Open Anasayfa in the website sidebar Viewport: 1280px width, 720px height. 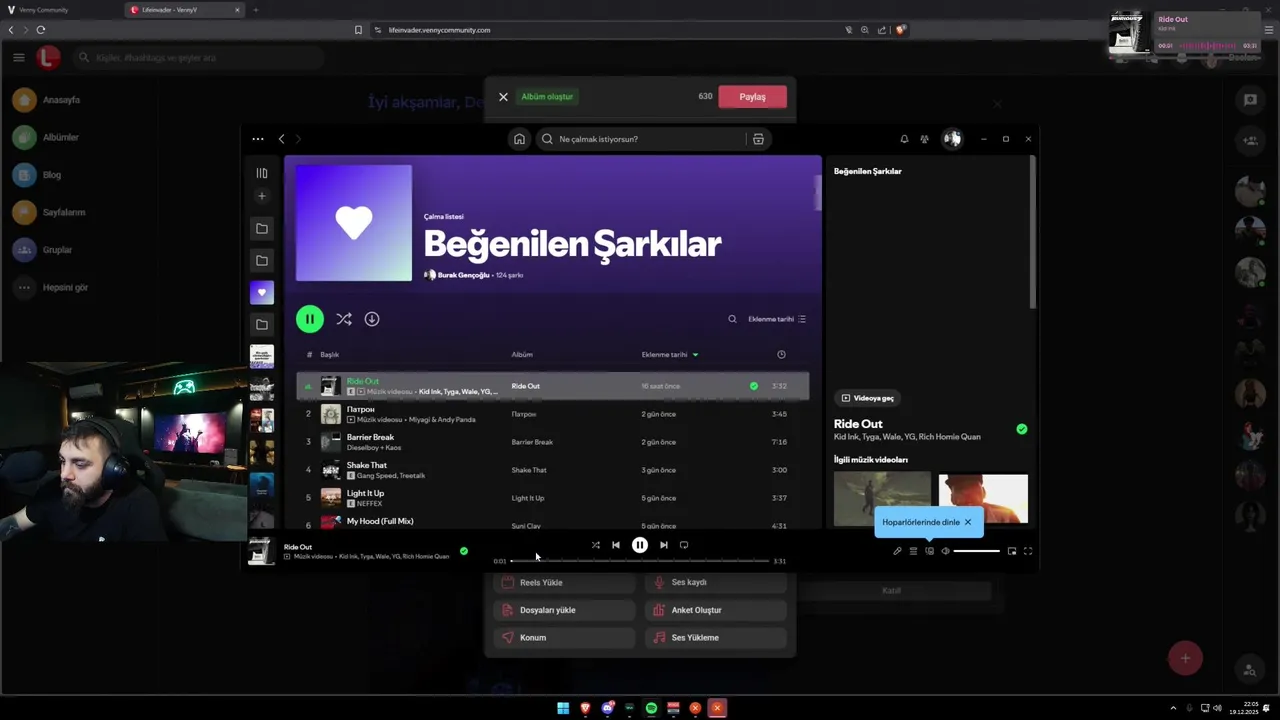point(48,100)
